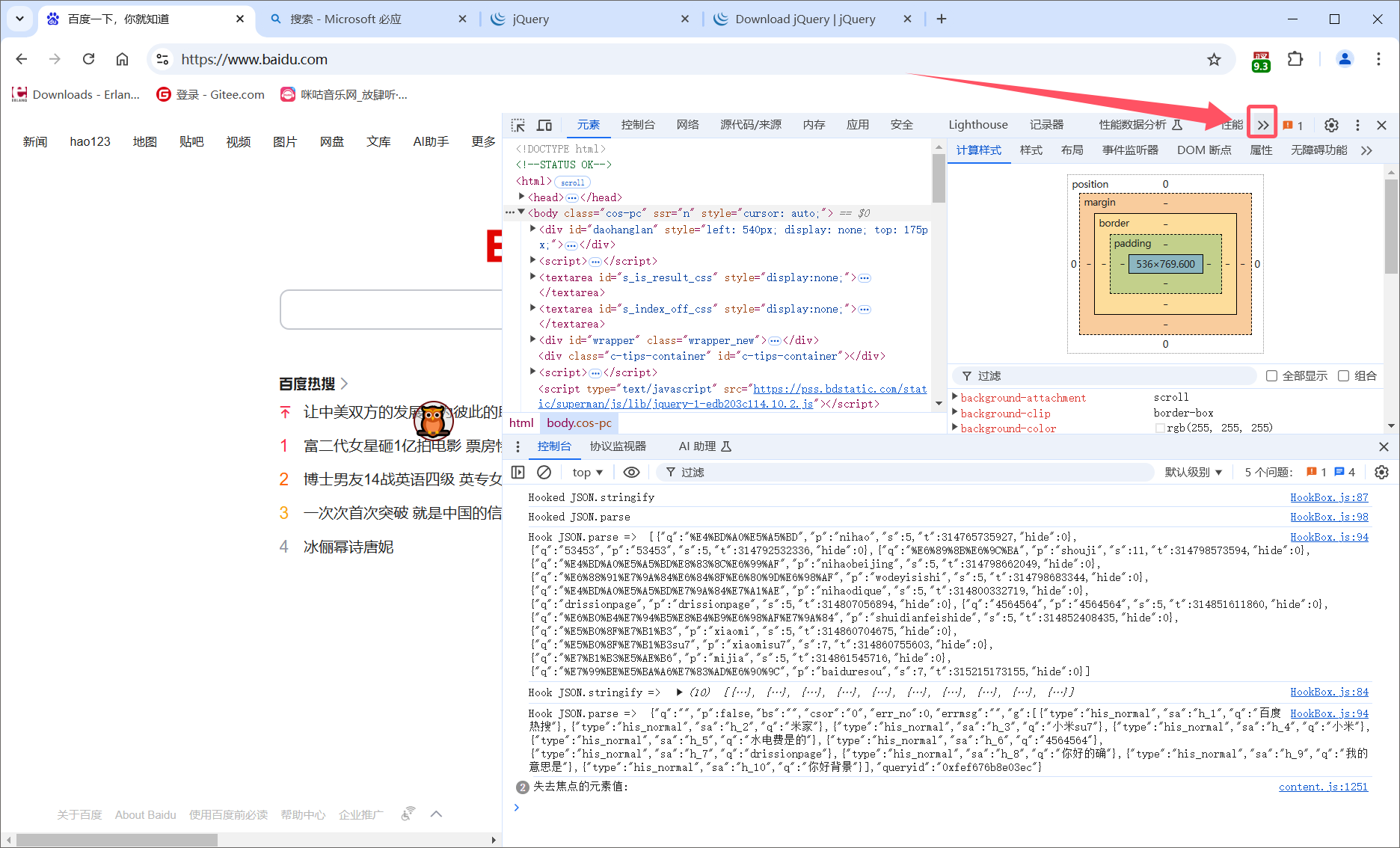Expand the head element node
This screenshot has width=1400, height=848.
click(x=522, y=197)
